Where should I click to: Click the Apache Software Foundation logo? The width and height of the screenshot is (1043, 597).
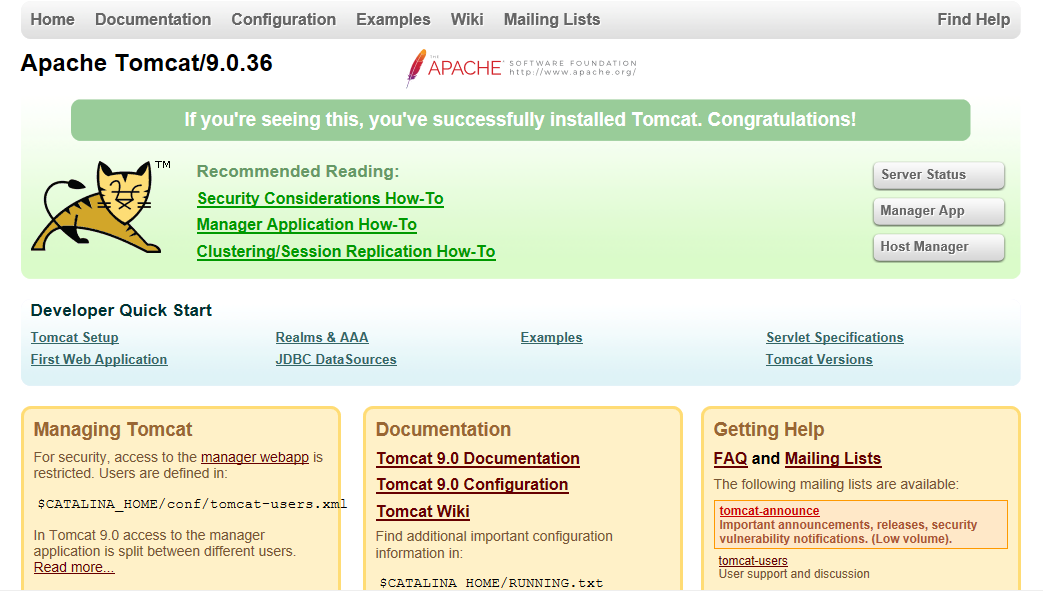[x=521, y=67]
